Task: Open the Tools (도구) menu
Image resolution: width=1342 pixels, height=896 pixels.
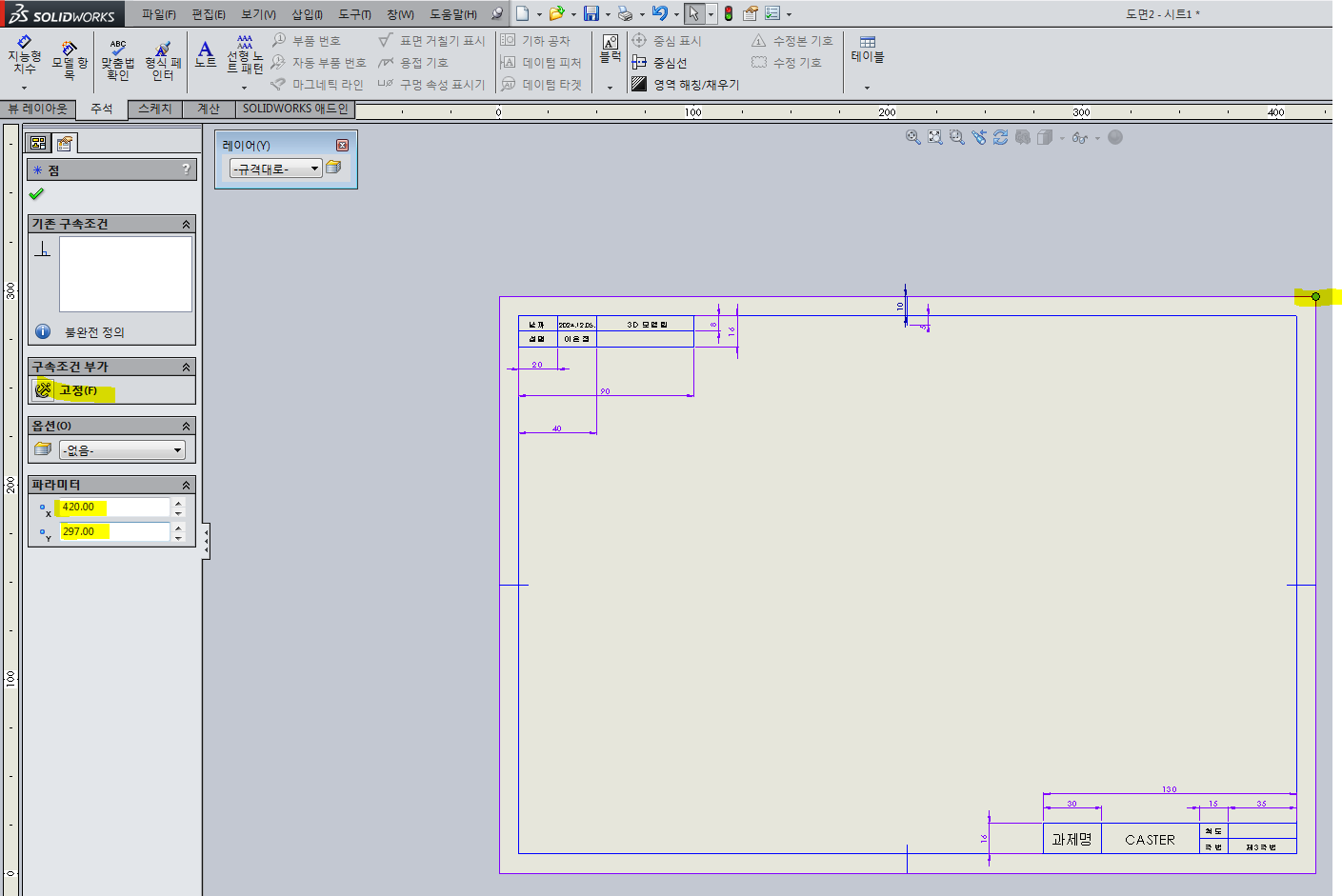Action: tap(354, 14)
